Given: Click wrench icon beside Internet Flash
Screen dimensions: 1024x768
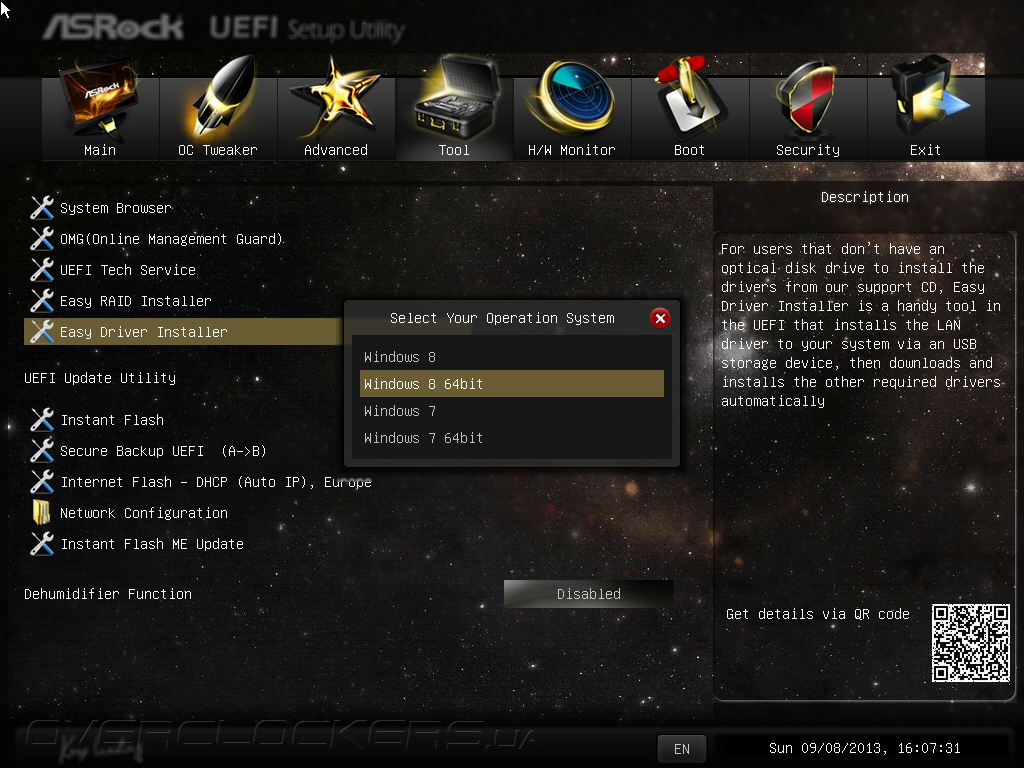Looking at the screenshot, I should coord(42,482).
